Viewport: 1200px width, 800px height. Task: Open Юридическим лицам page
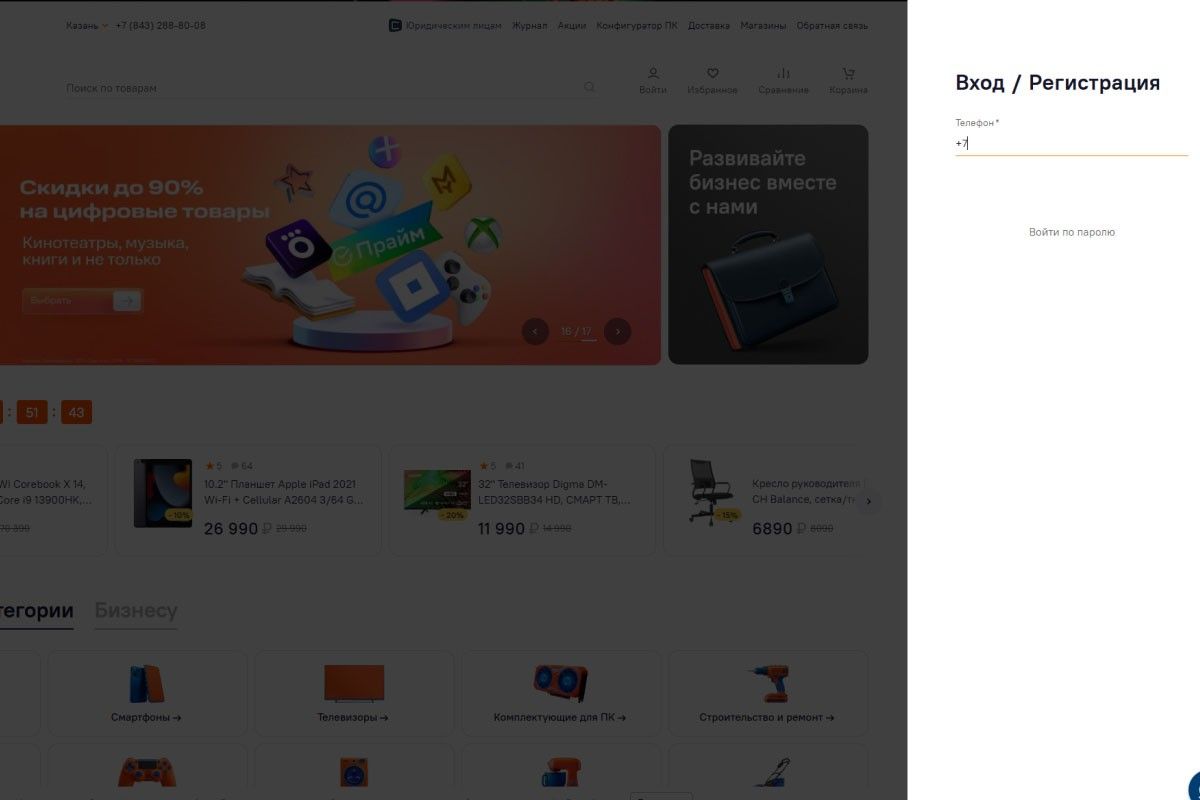pos(445,25)
